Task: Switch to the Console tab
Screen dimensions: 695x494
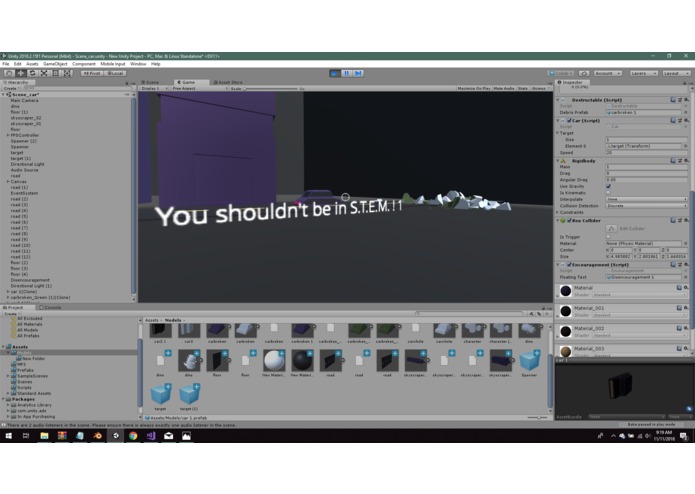Action: pos(50,307)
